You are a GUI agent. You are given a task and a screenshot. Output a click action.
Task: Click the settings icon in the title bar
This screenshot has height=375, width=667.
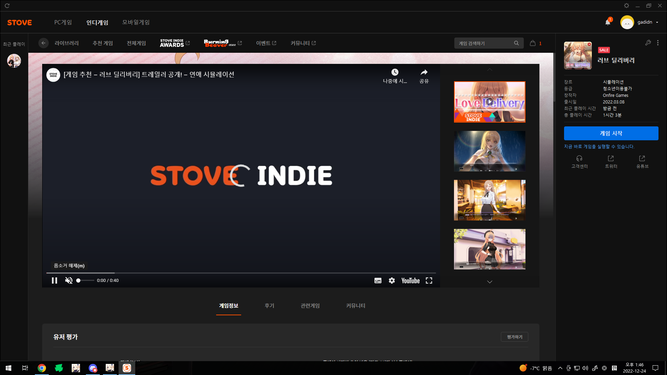(x=626, y=6)
